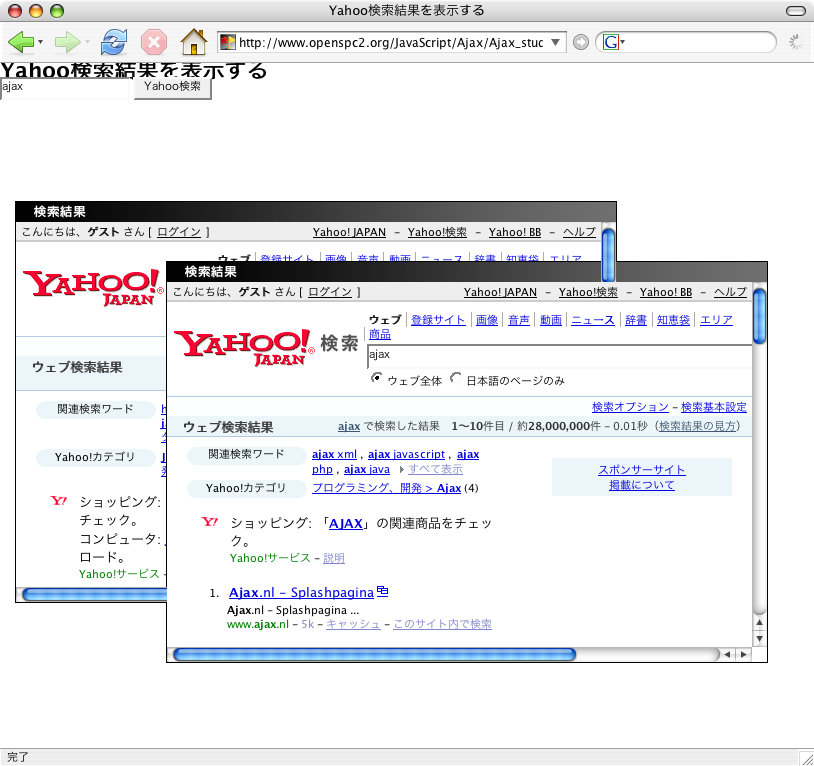Viewport: 814px width, 766px height.
Task: Switch to the 音声 search tab
Action: pos(519,320)
